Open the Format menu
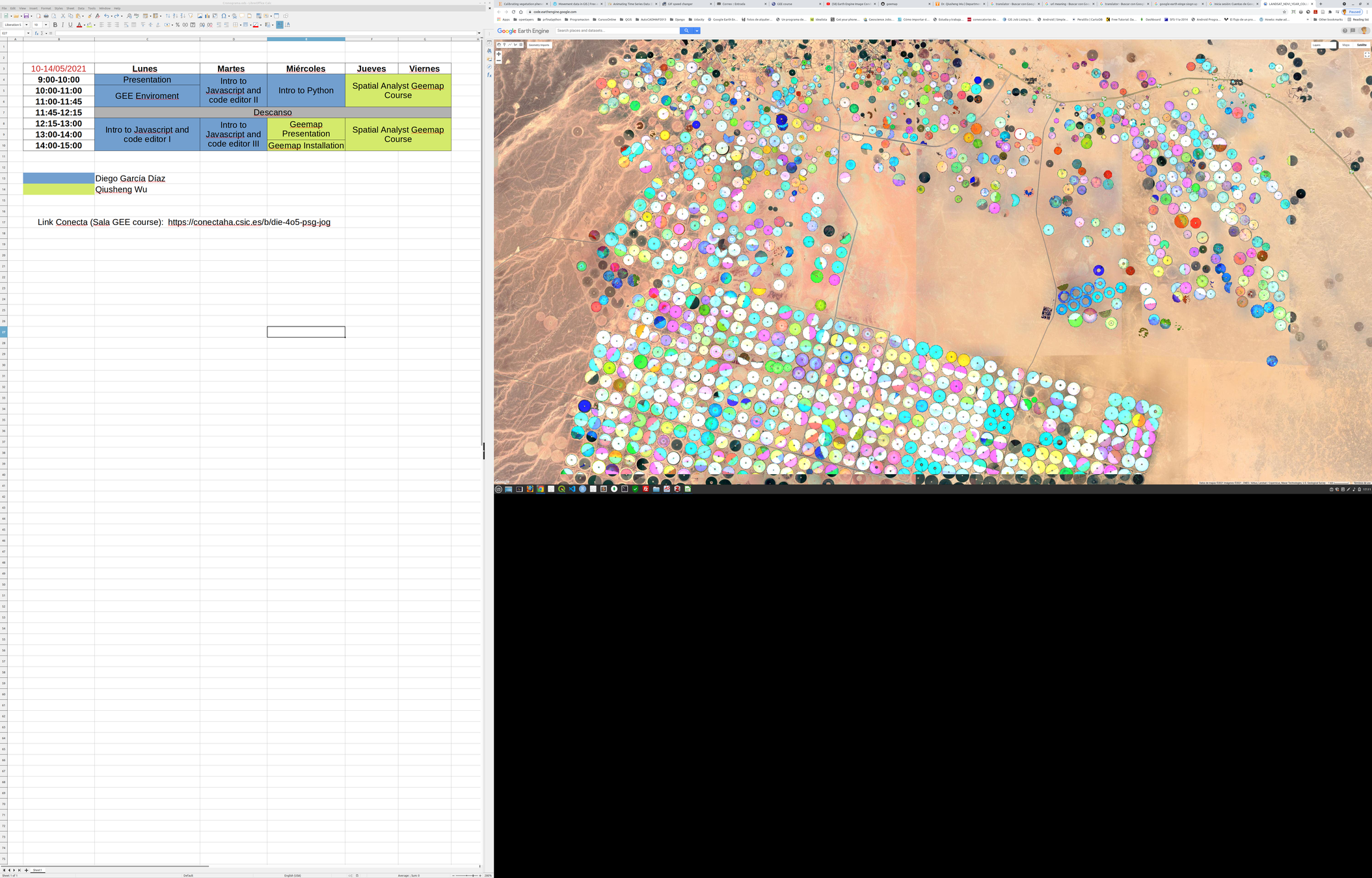The width and height of the screenshot is (1372, 878). (x=46, y=8)
